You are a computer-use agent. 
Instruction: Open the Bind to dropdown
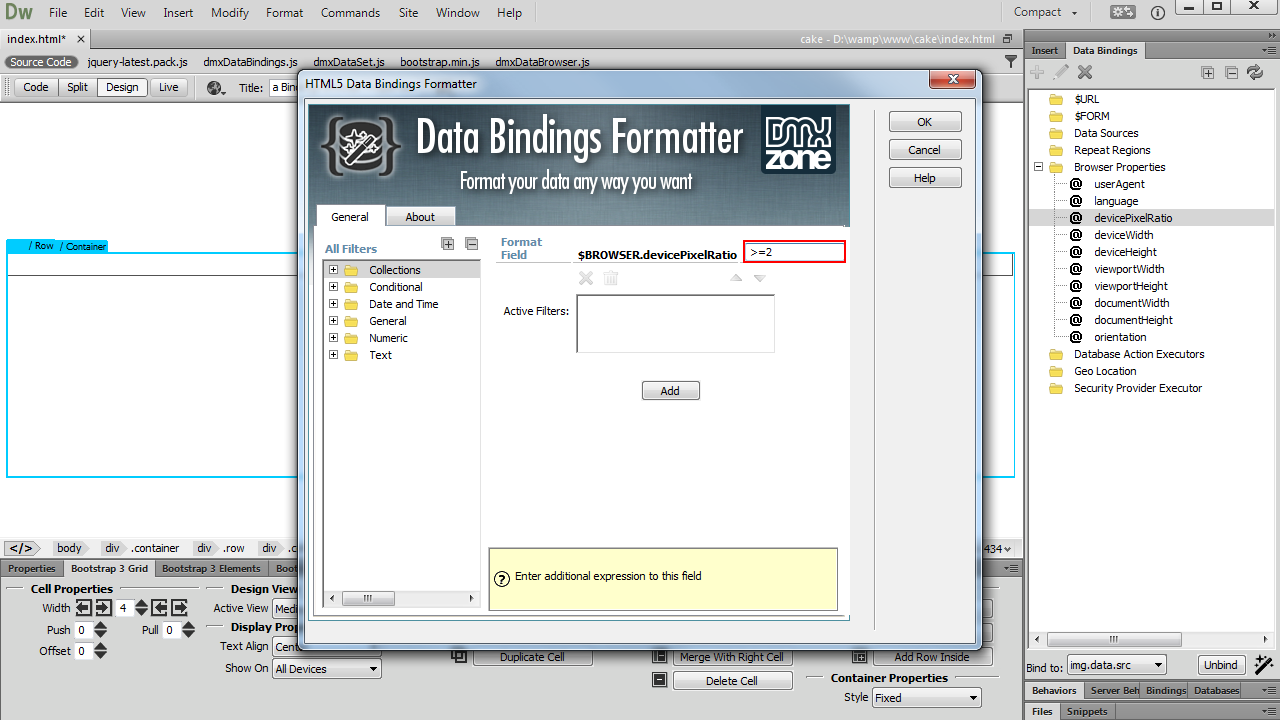click(x=1116, y=665)
